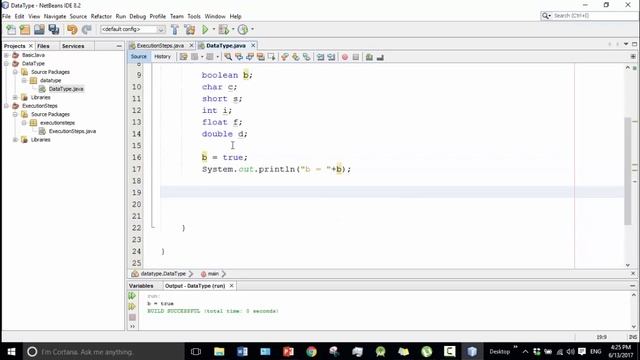
Task: Switch to History view button
Action: coord(162,57)
